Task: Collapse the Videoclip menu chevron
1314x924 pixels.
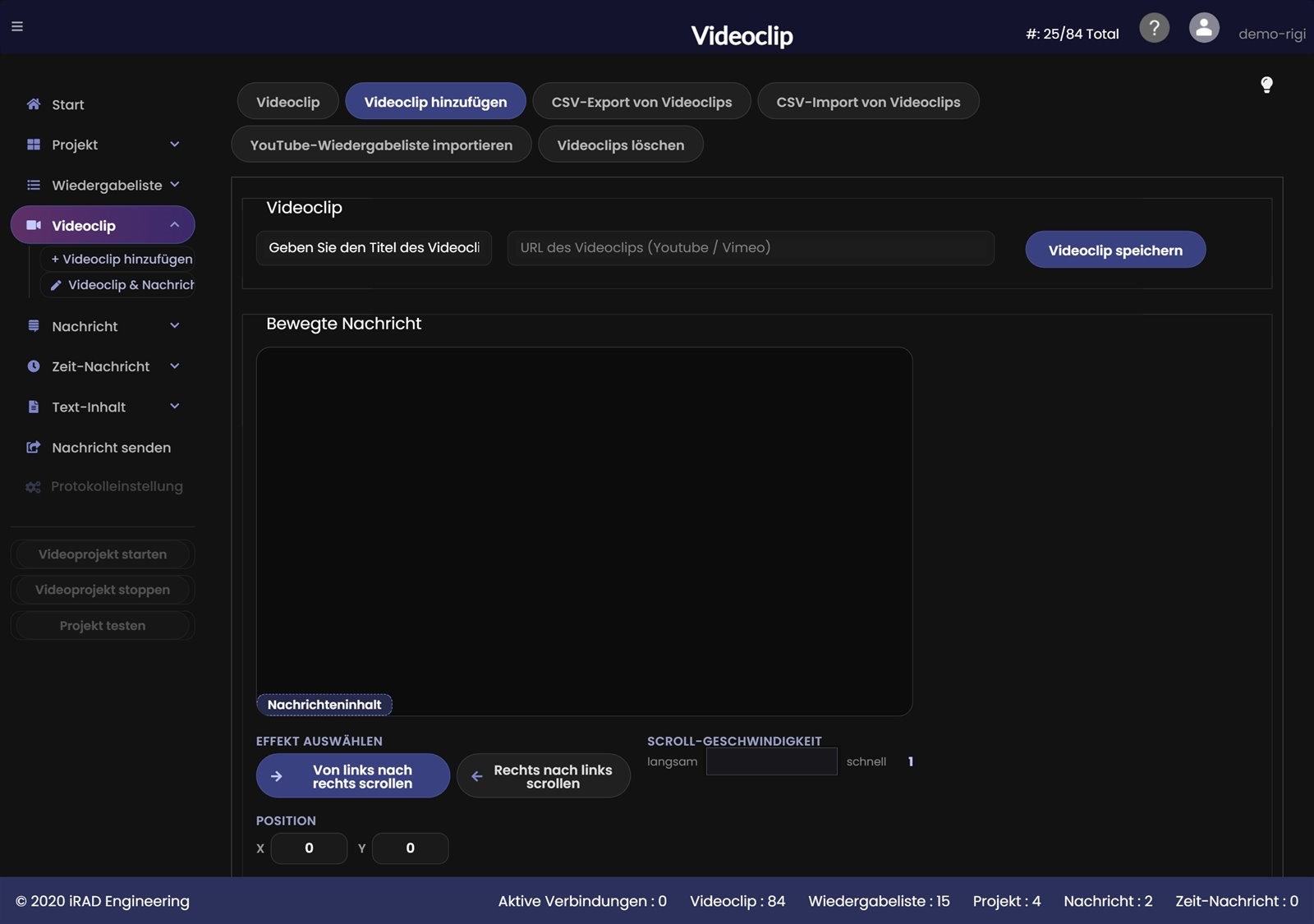Action: click(174, 225)
